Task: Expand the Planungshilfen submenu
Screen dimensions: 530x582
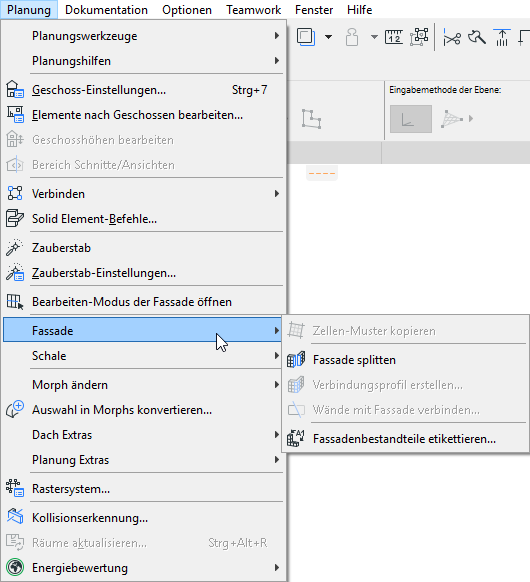Action: point(143,61)
